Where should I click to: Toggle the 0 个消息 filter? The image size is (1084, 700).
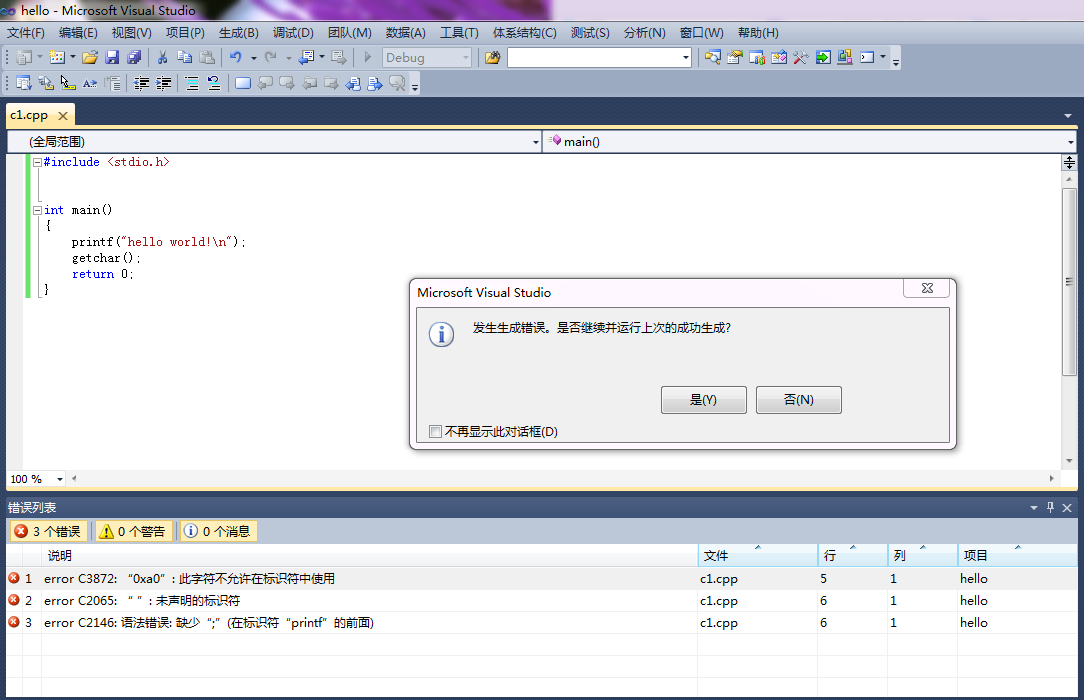pyautogui.click(x=218, y=531)
